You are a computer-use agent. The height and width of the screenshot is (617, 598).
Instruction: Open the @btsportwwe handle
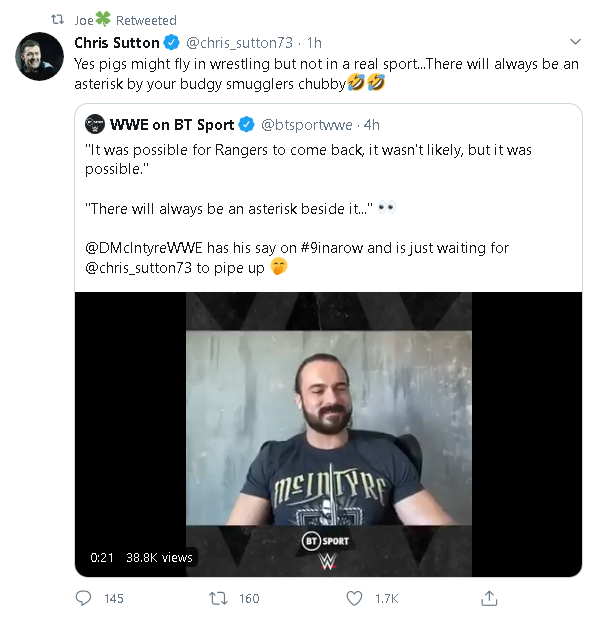[x=307, y=125]
